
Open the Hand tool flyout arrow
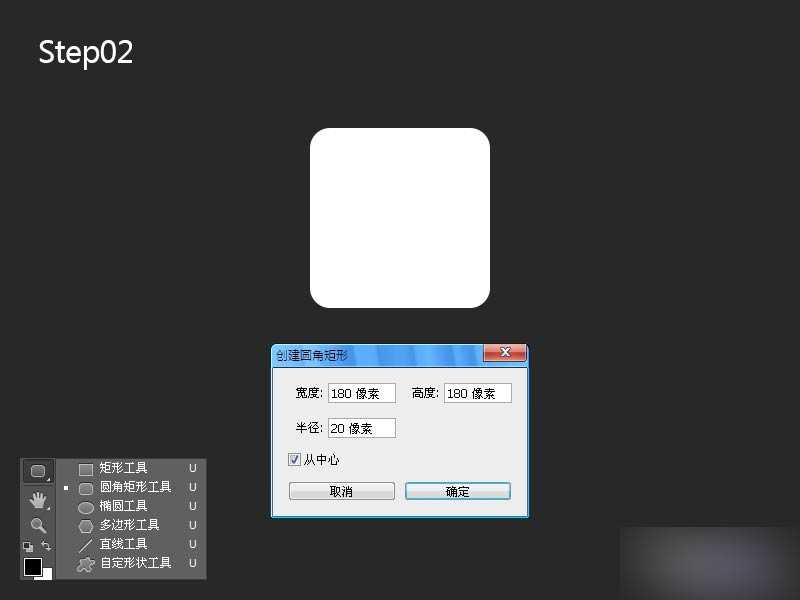48,510
